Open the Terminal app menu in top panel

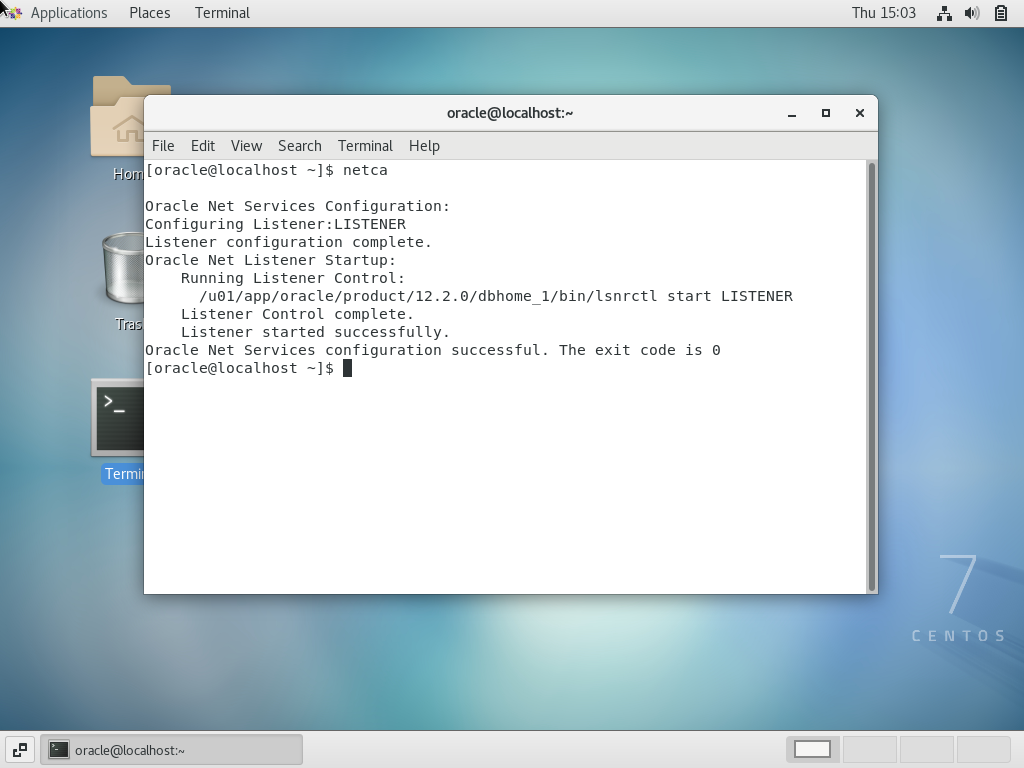click(x=222, y=13)
